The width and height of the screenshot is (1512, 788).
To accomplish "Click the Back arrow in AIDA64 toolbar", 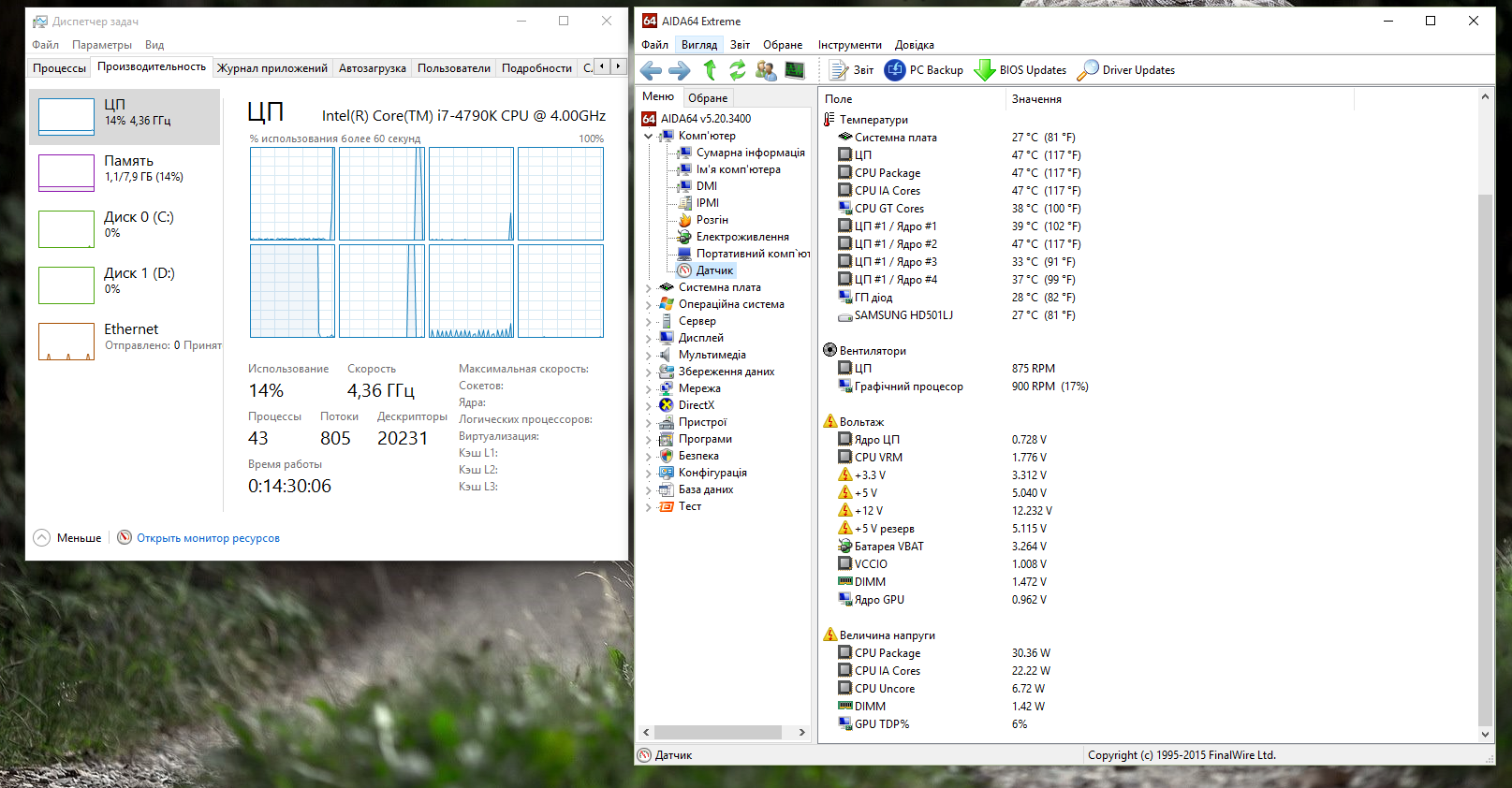I will click(651, 70).
